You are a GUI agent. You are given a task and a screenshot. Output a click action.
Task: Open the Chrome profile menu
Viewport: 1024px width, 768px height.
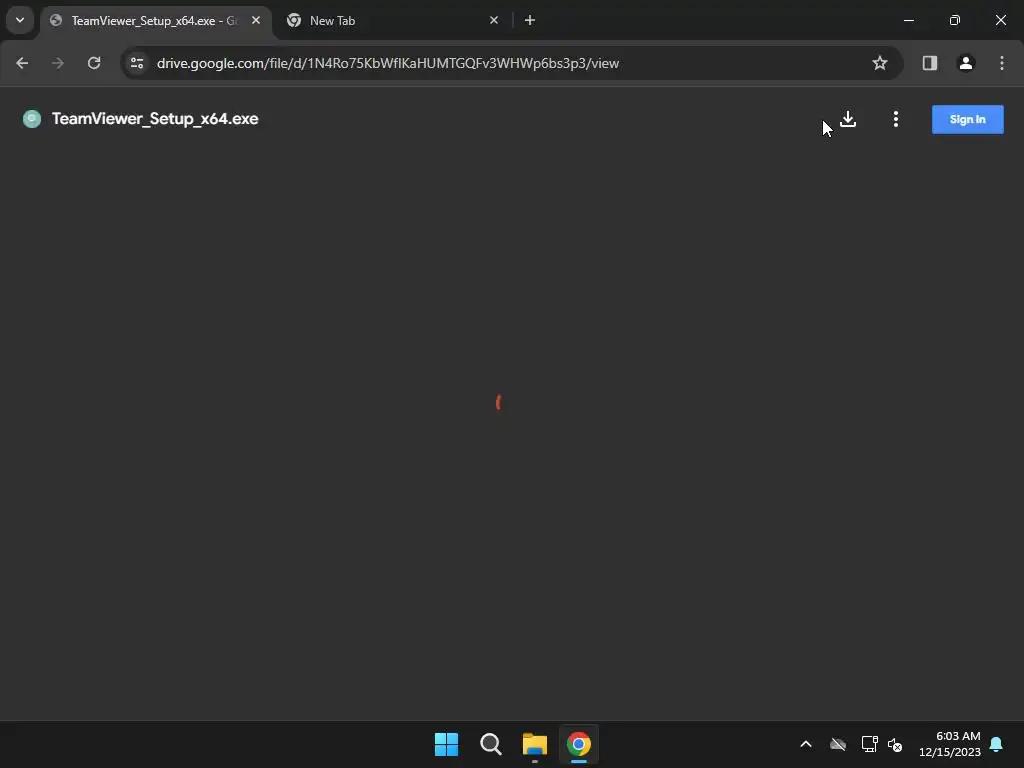tap(966, 63)
